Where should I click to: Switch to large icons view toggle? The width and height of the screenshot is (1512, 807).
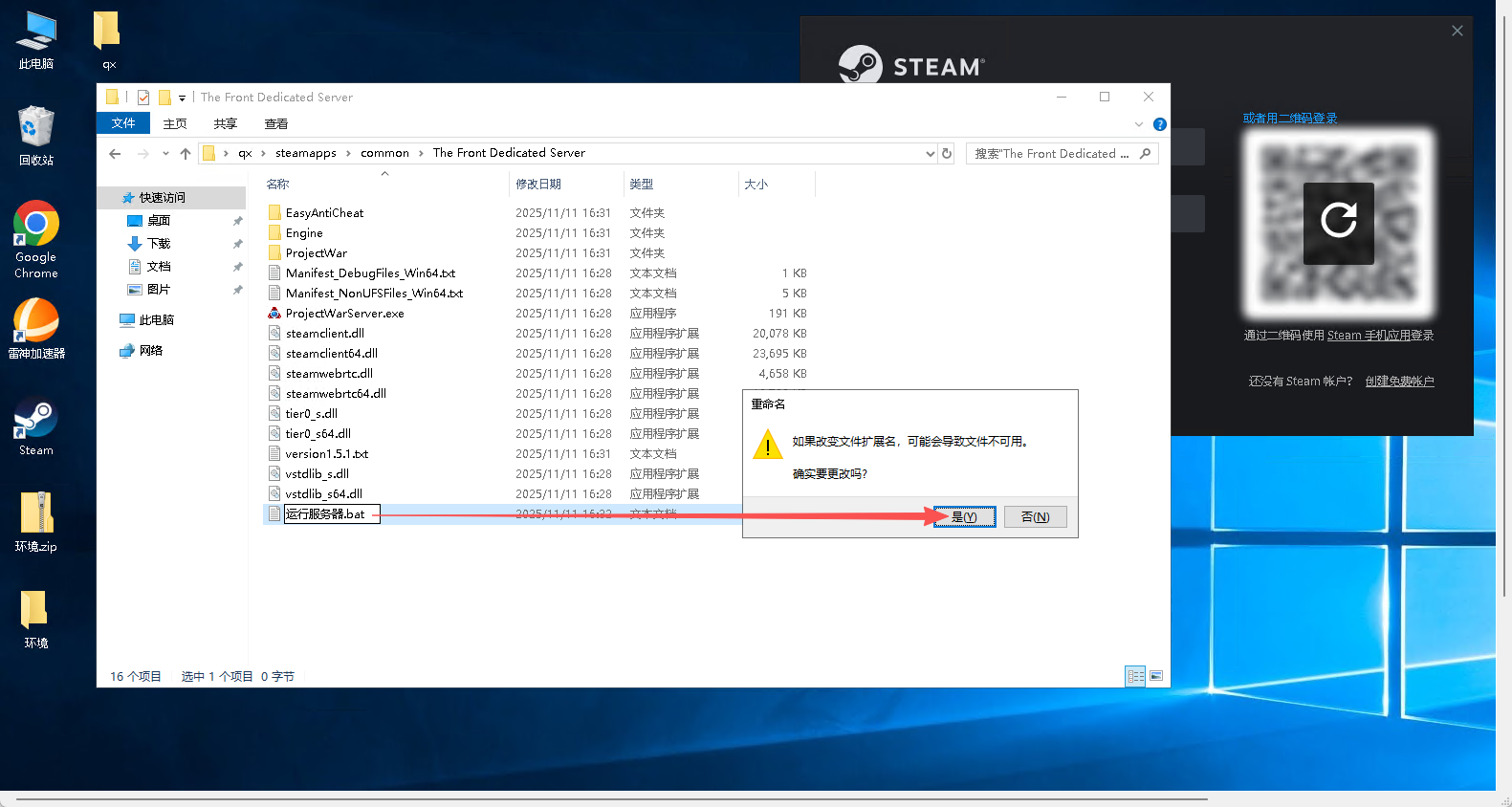(x=1156, y=676)
